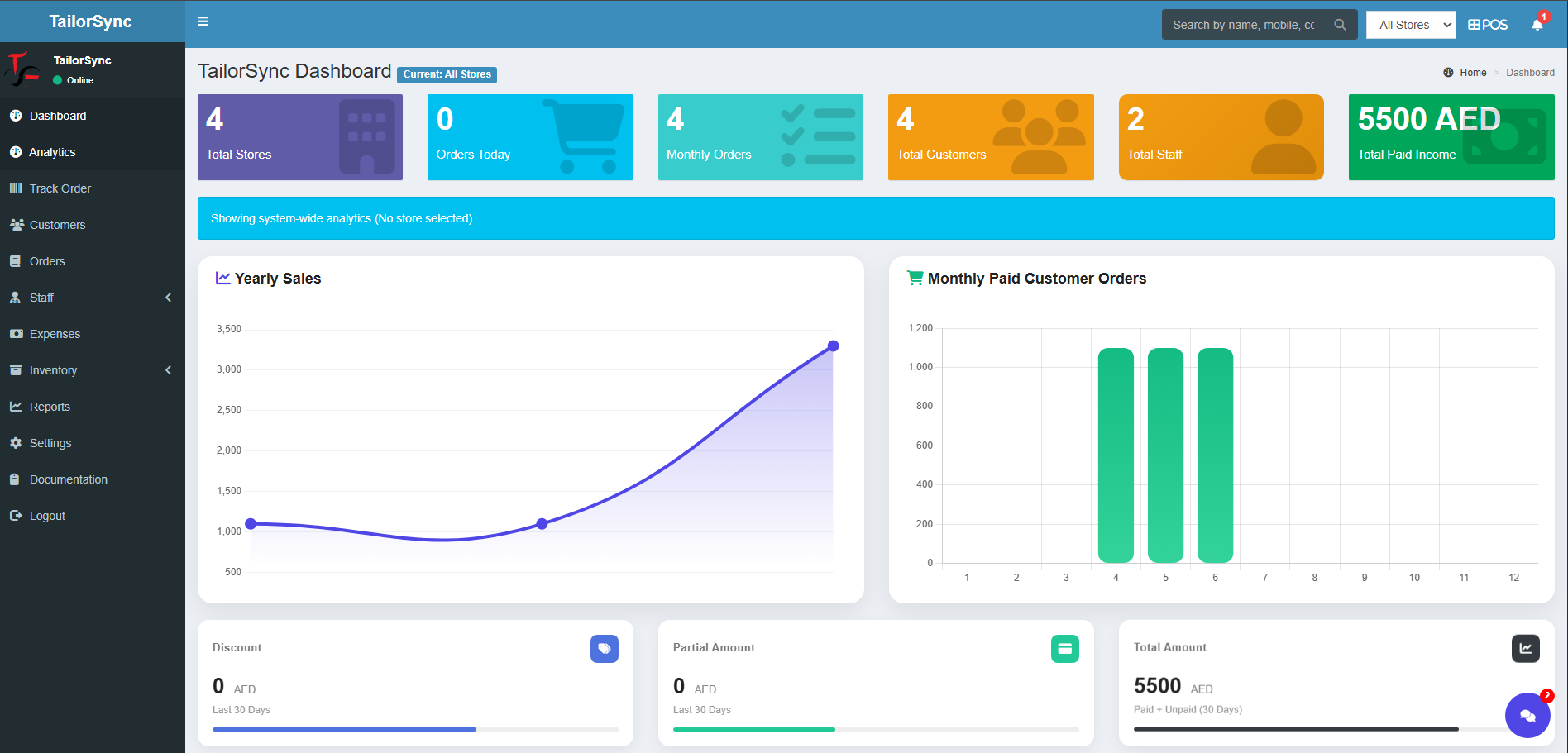Open the POS grid icon
This screenshot has width=1568, height=753.
[x=1475, y=25]
